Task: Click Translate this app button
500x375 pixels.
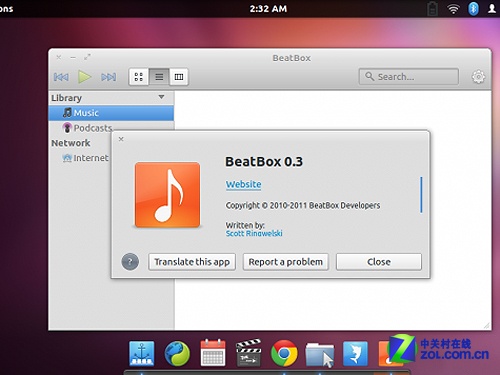Action: [192, 262]
